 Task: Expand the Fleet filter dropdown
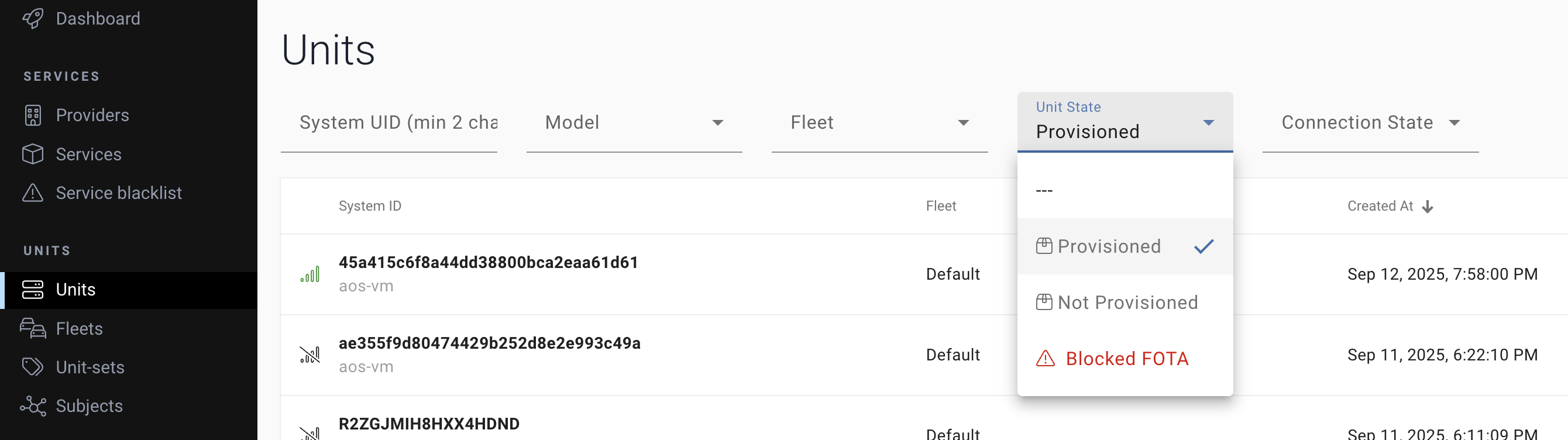click(879, 123)
